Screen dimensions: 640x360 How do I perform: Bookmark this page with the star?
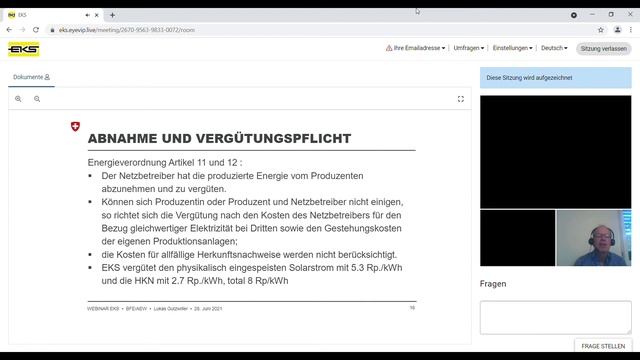point(601,30)
